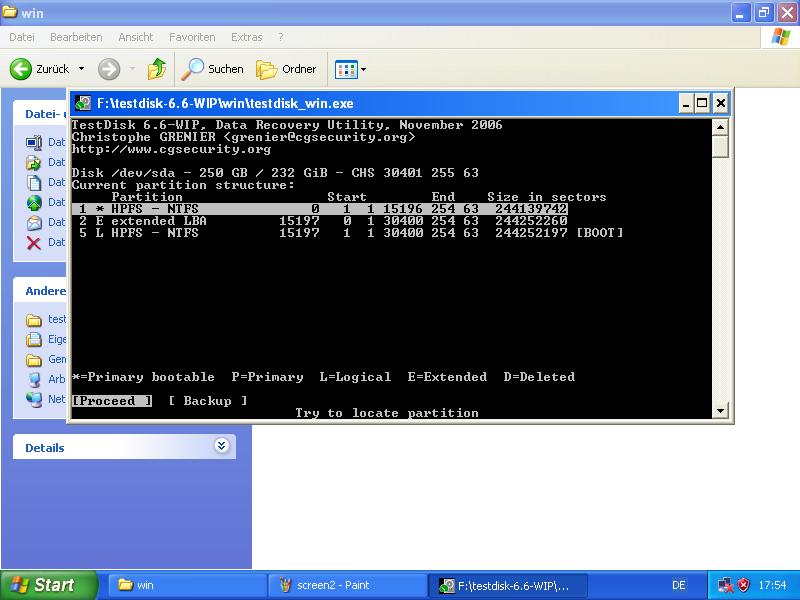This screenshot has height=600, width=800.
Task: Open the Extras menu
Action: pyautogui.click(x=246, y=37)
